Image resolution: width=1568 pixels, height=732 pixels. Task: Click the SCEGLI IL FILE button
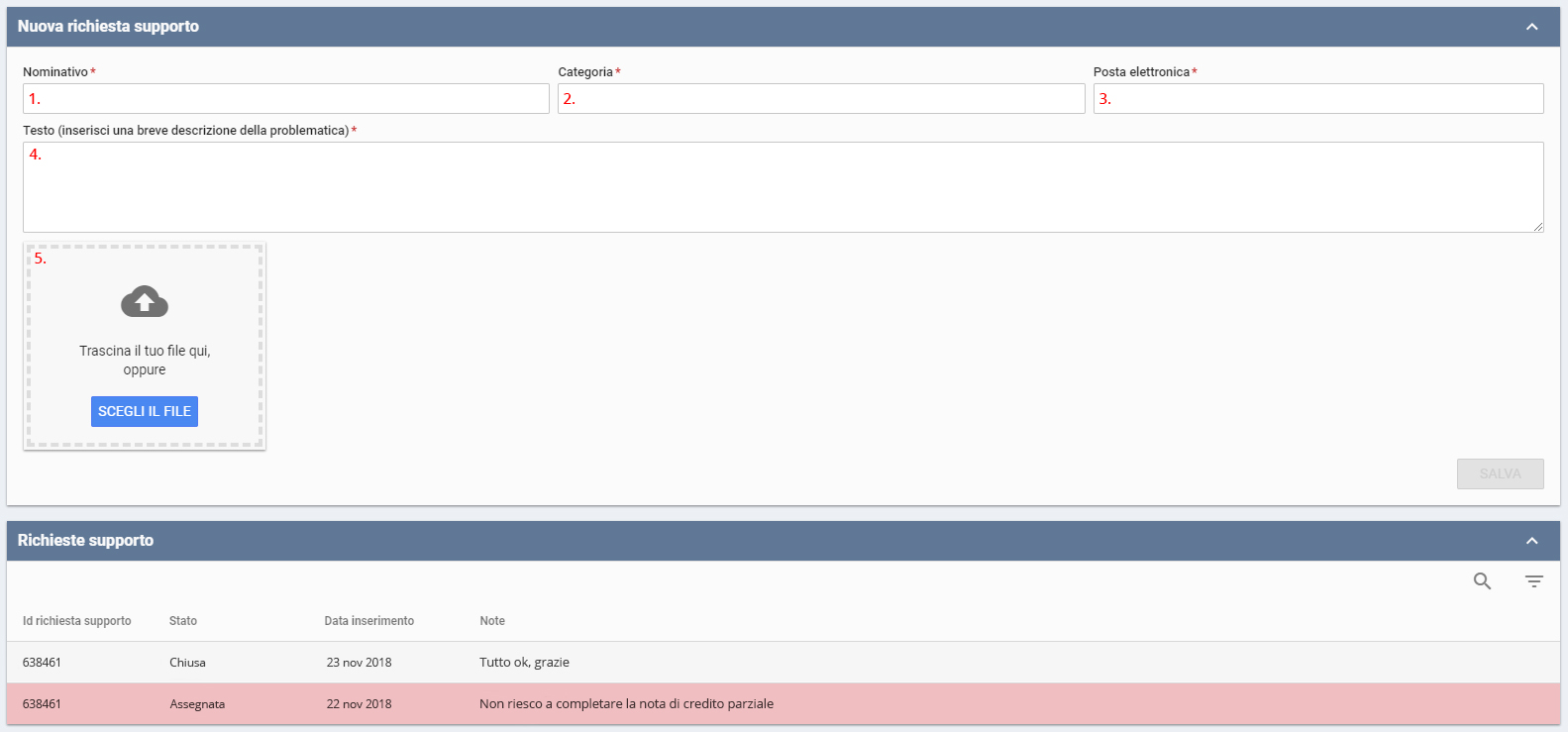145,411
